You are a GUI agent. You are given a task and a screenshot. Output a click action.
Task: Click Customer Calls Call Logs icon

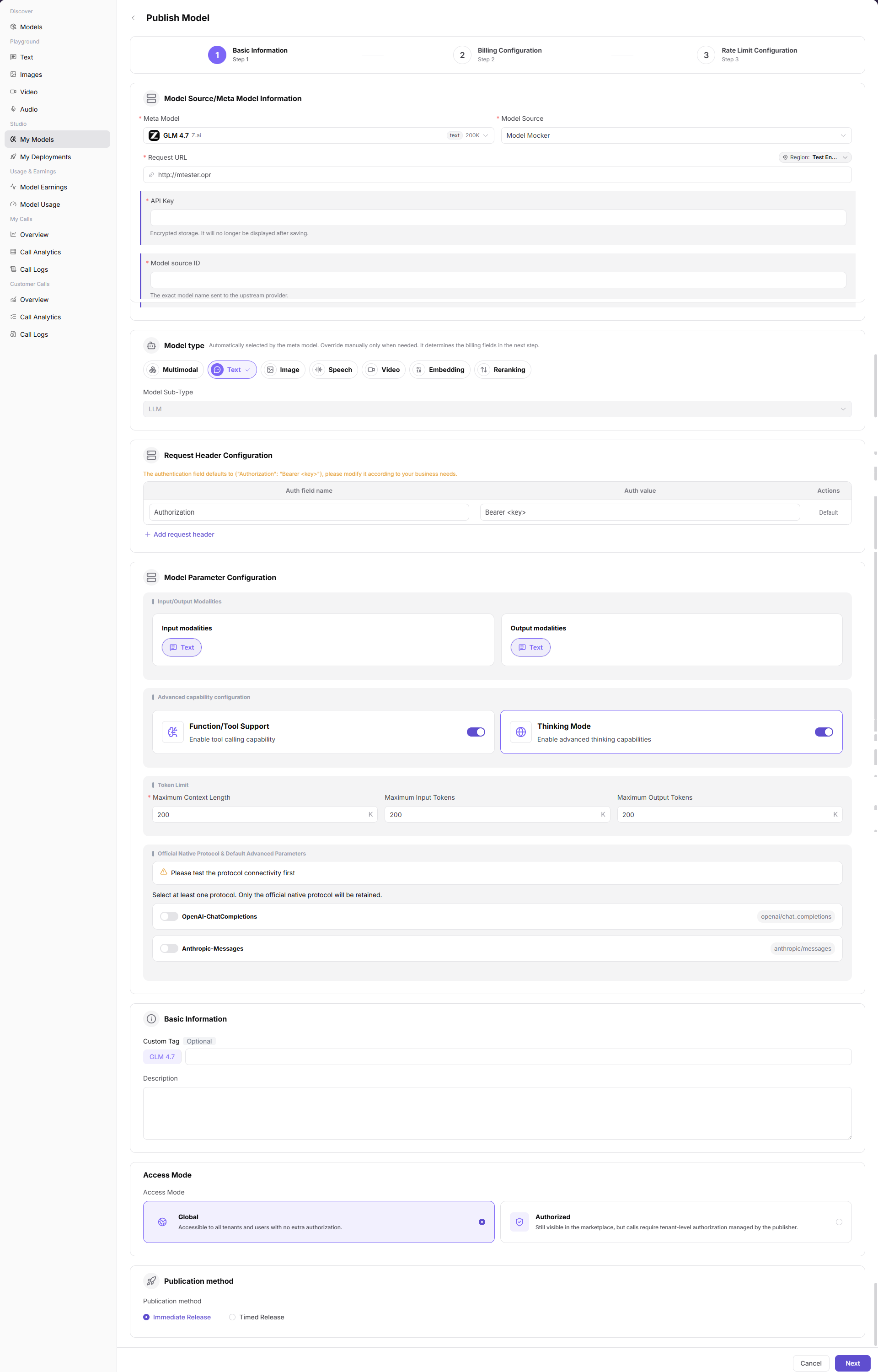(13, 334)
